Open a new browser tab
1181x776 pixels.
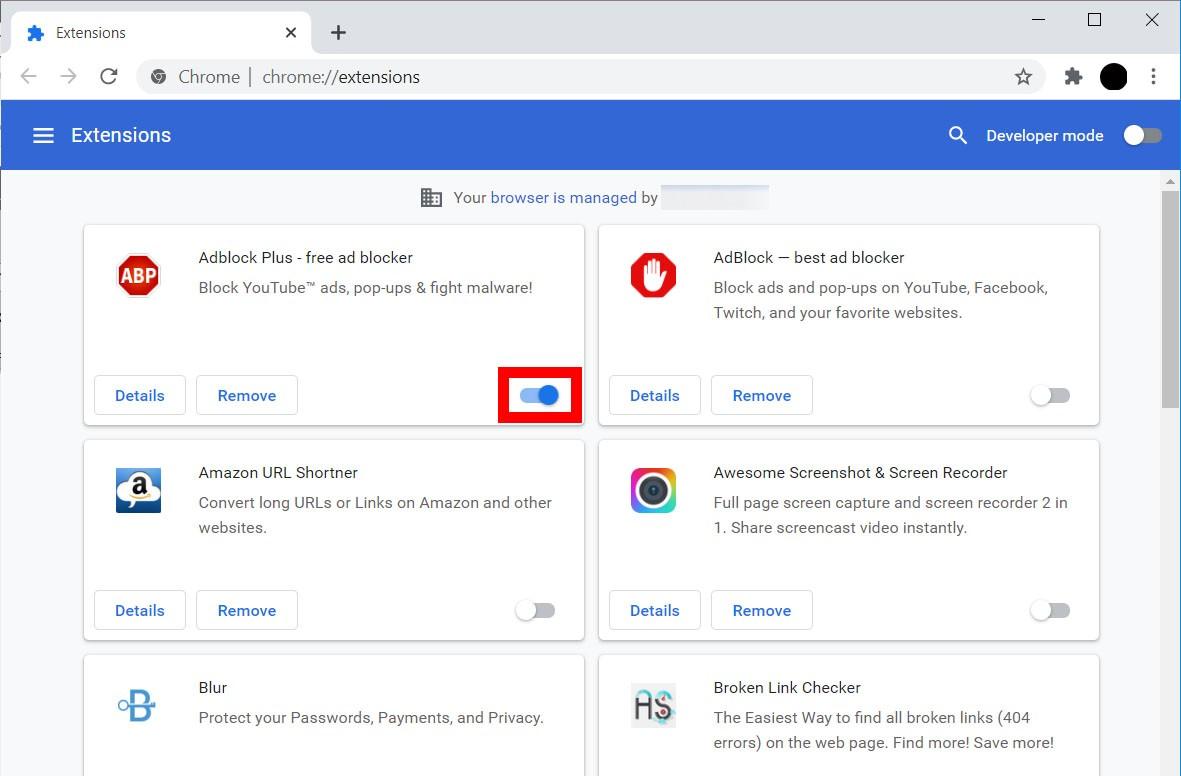pos(338,32)
